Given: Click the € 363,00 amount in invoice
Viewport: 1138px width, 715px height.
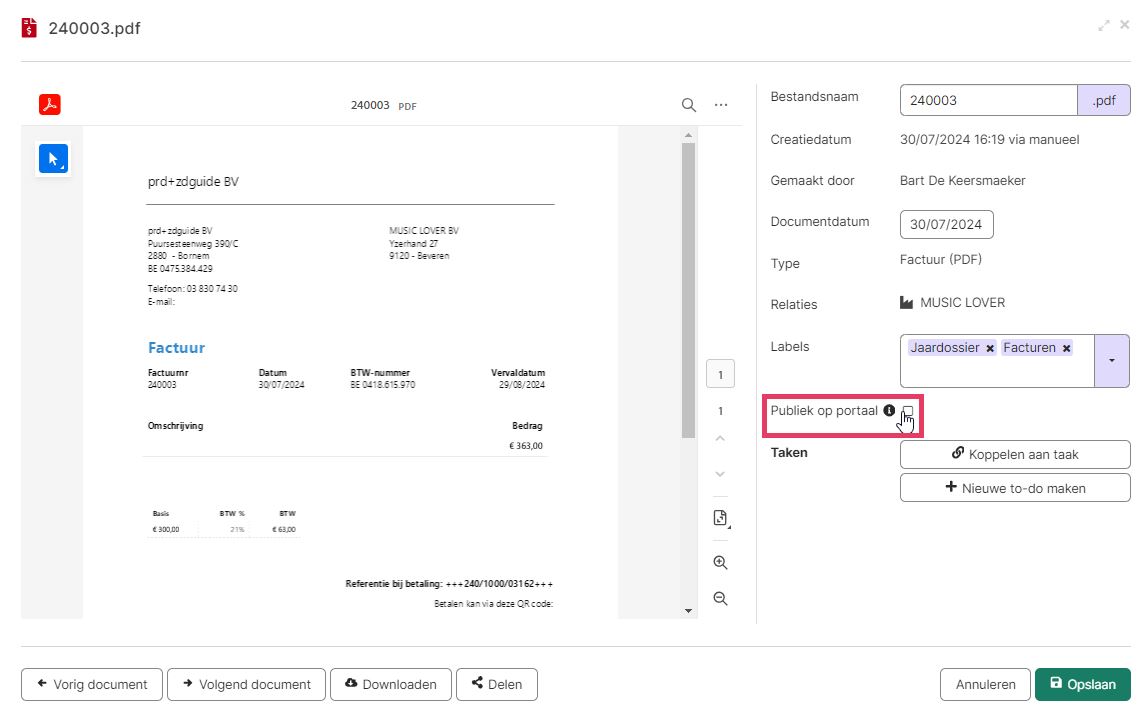Looking at the screenshot, I should 525,446.
